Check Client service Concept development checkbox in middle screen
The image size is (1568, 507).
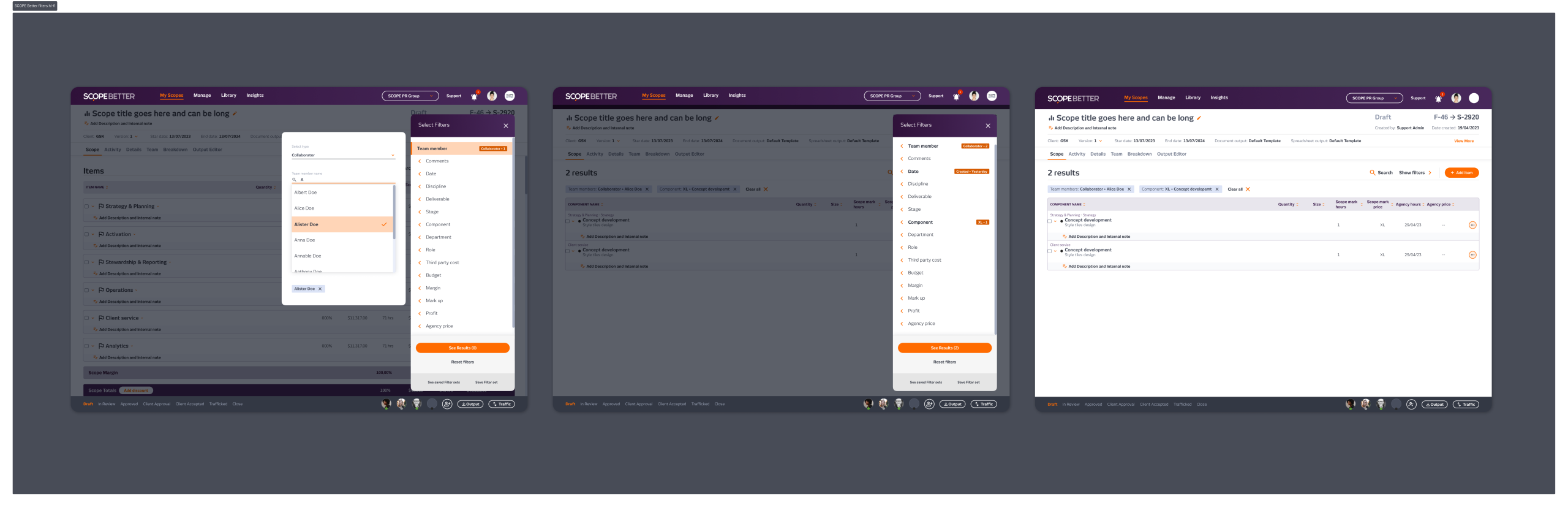coord(568,251)
